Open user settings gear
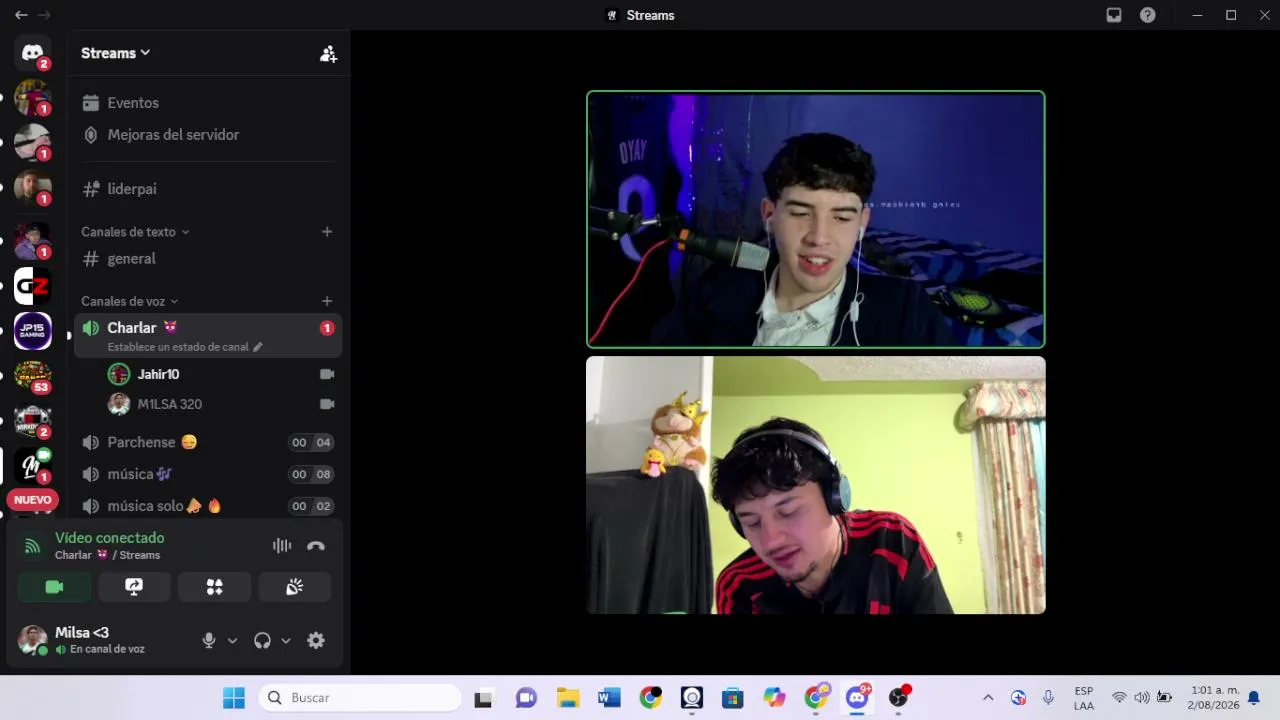This screenshot has height=720, width=1280. pos(316,641)
